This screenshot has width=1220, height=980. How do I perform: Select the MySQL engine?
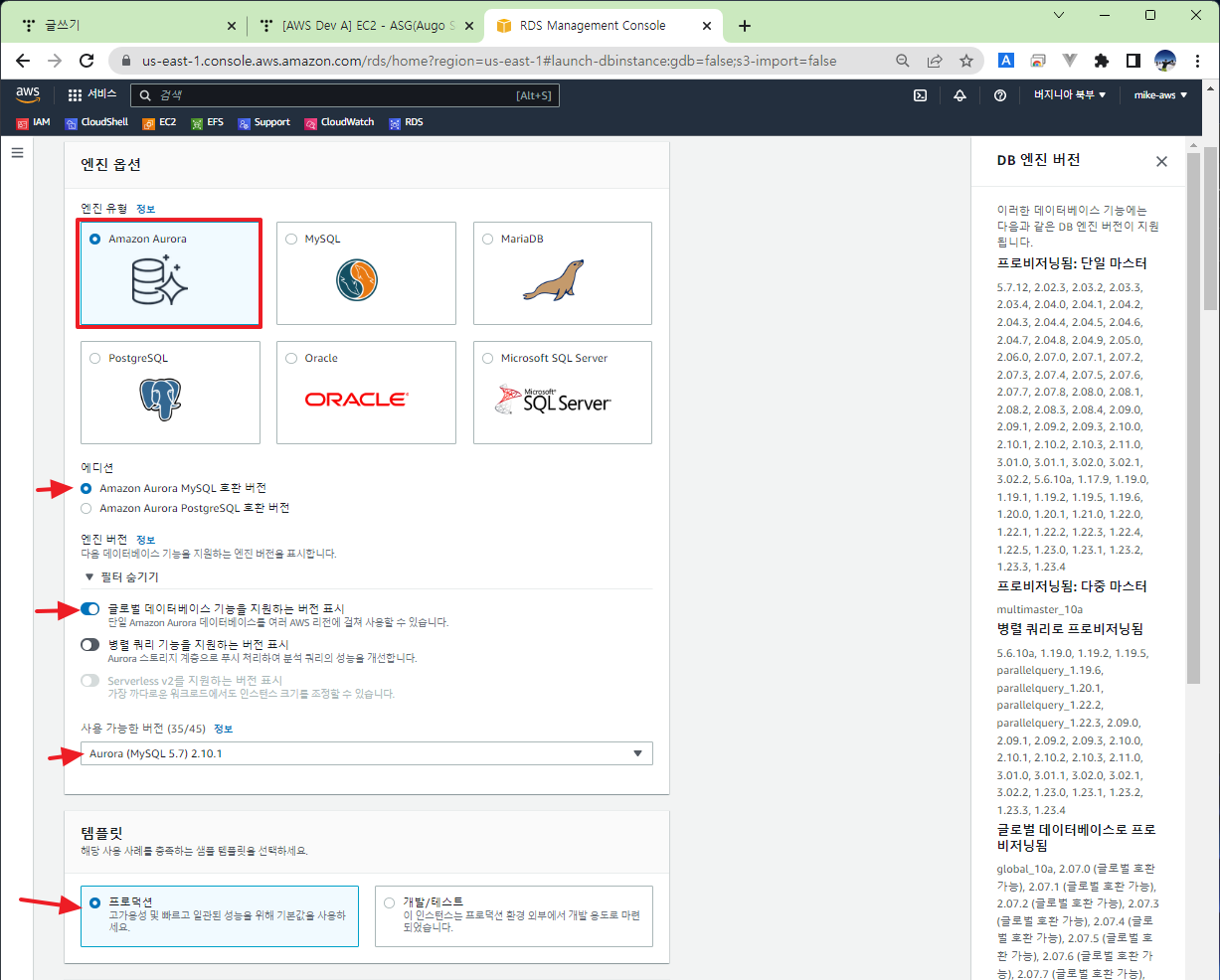click(366, 273)
